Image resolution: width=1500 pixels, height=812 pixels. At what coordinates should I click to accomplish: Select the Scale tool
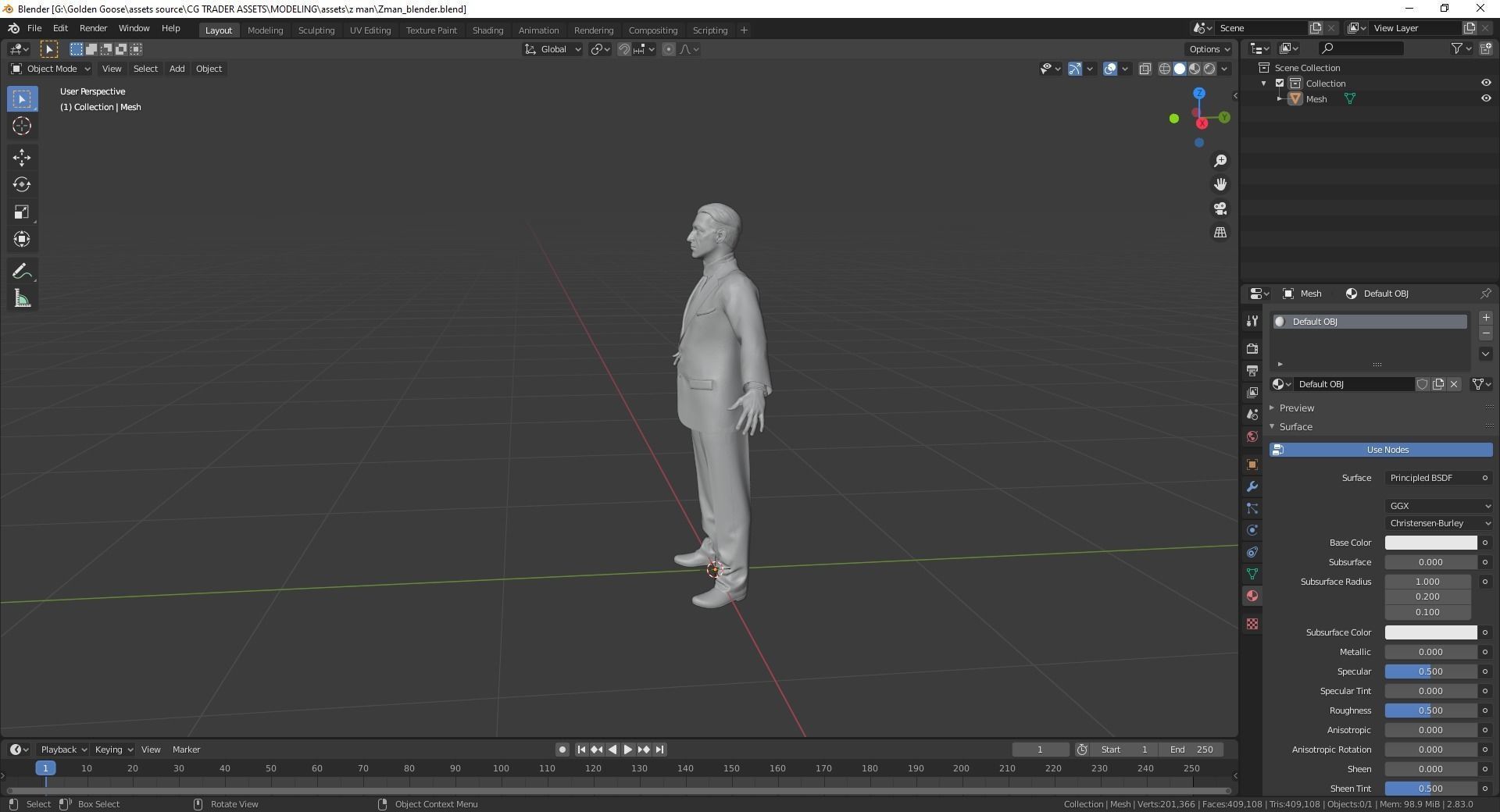22,212
